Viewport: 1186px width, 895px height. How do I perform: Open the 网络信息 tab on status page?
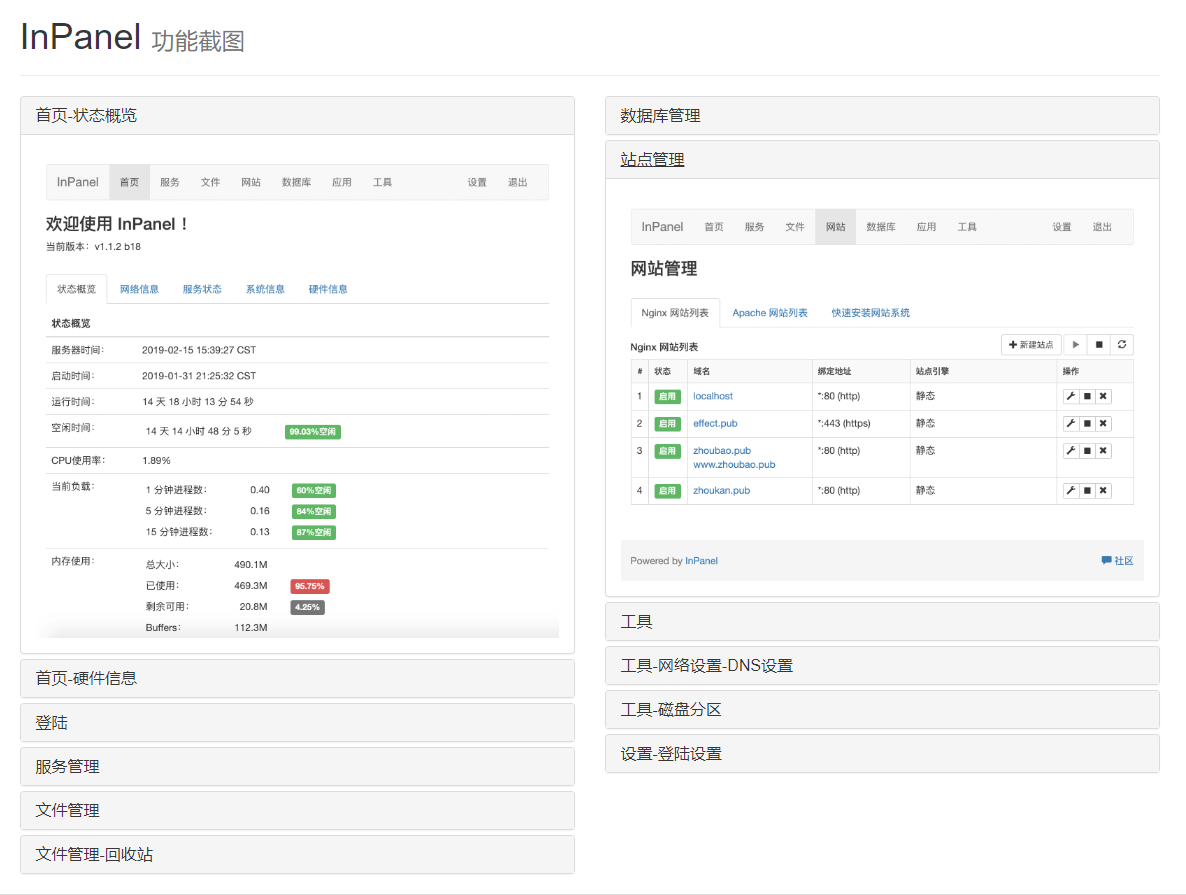139,289
